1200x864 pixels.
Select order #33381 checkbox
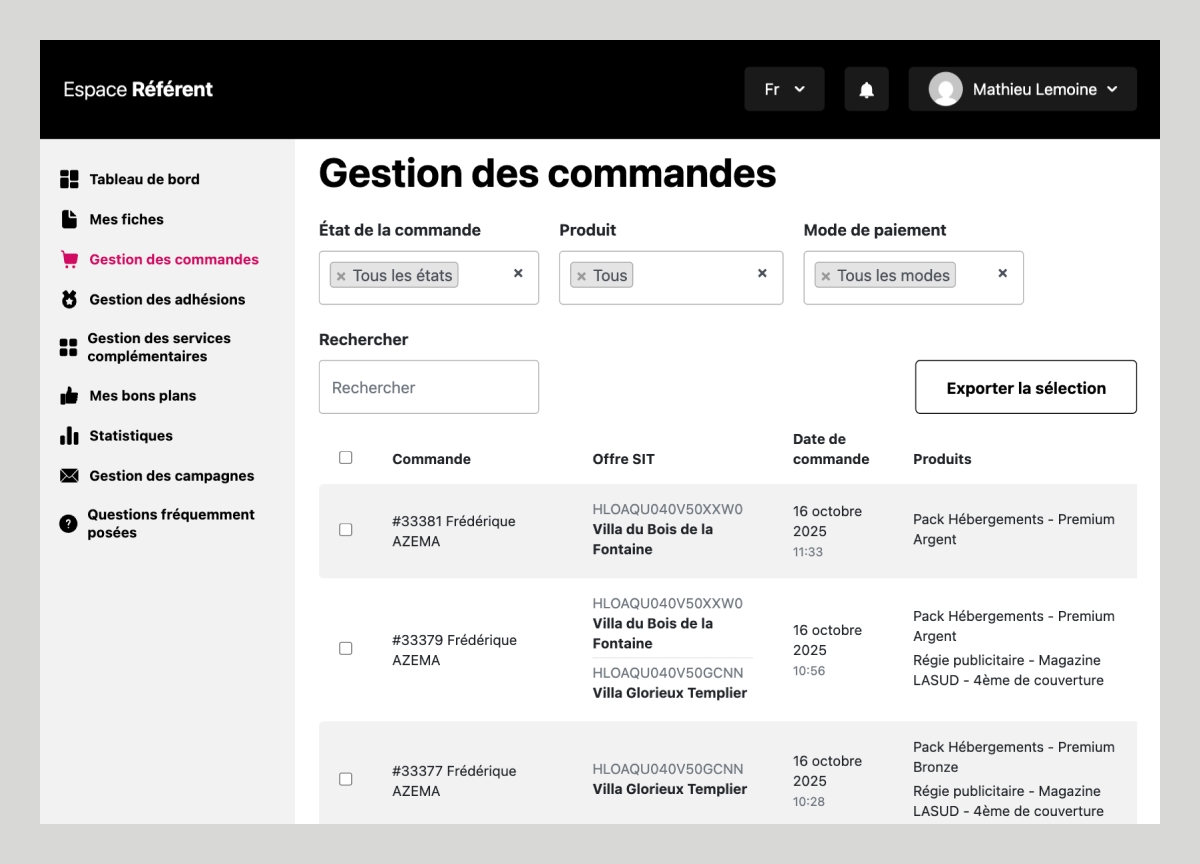click(x=346, y=530)
